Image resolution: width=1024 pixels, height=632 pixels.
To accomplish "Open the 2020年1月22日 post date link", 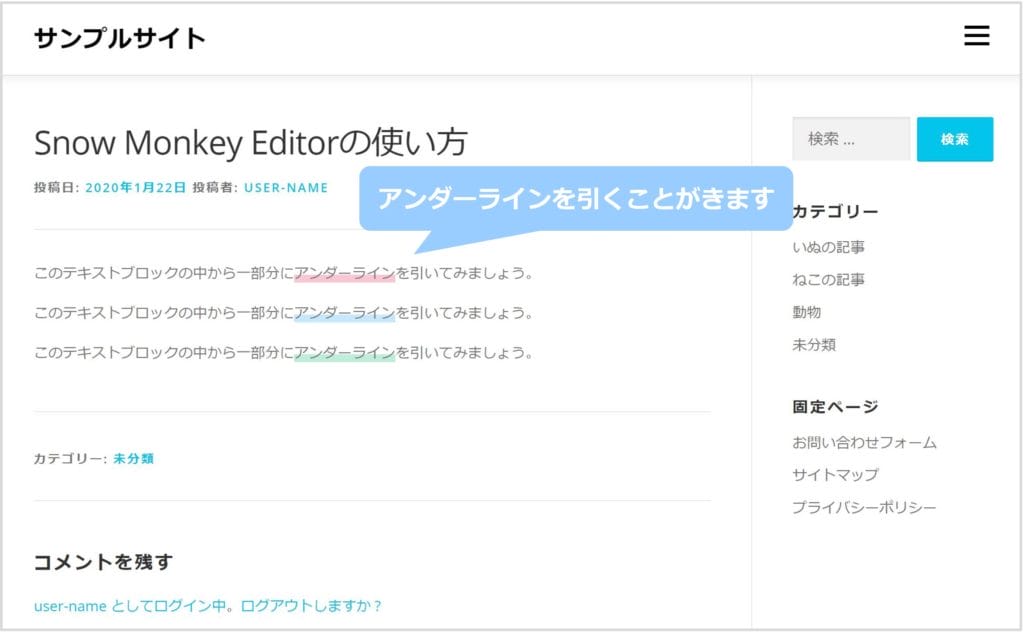I will (x=135, y=187).
